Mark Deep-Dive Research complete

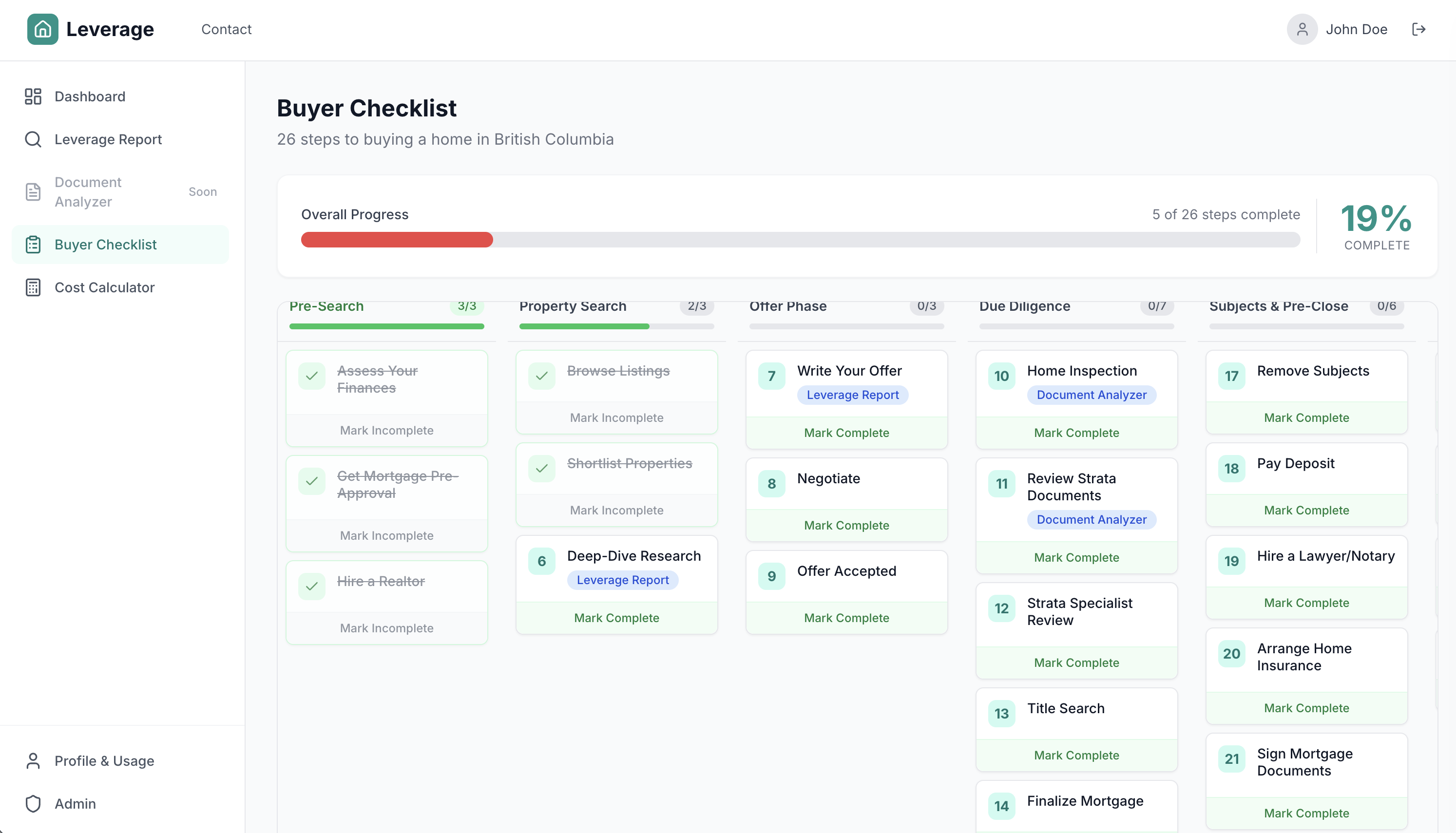pyautogui.click(x=617, y=618)
